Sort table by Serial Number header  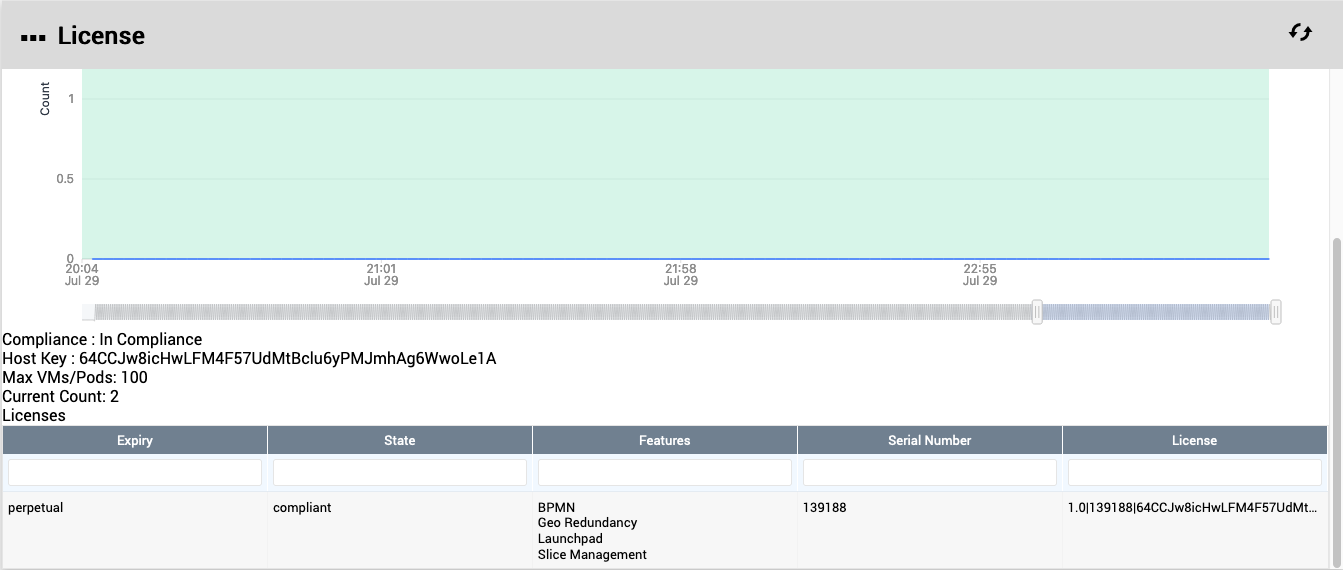point(930,440)
